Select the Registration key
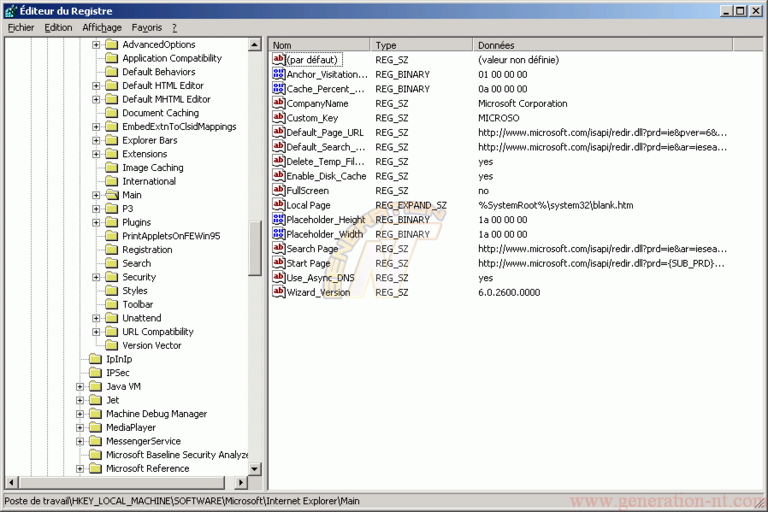768x512 pixels. point(147,250)
